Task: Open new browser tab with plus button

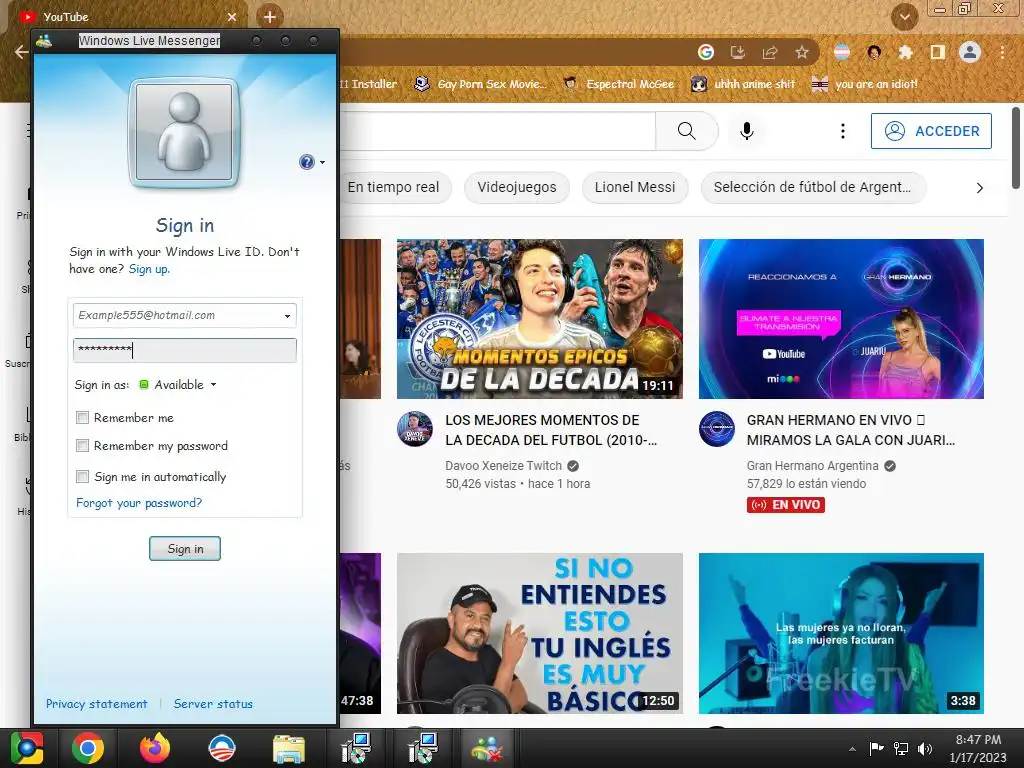Action: (x=269, y=16)
